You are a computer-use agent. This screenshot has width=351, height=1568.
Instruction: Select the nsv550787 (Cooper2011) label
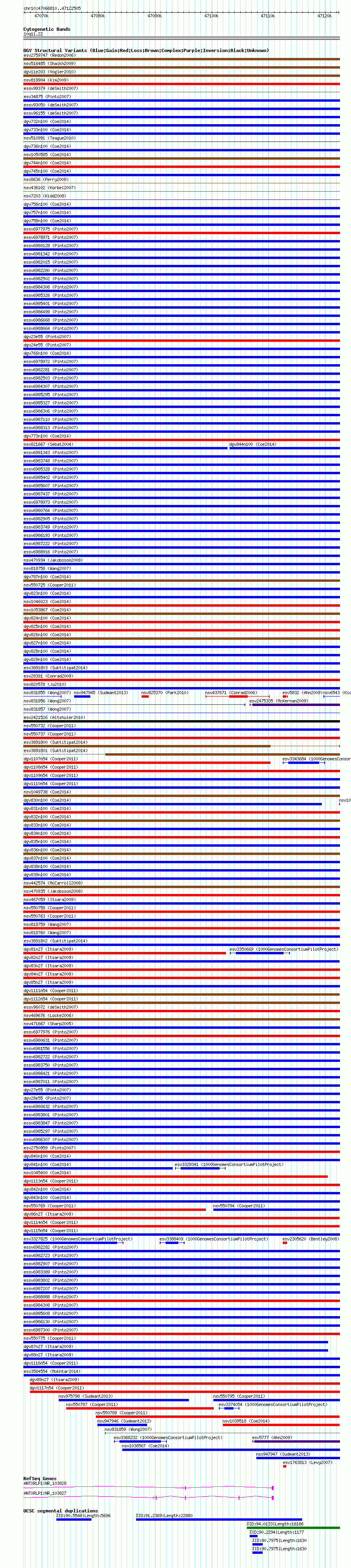point(92,1404)
